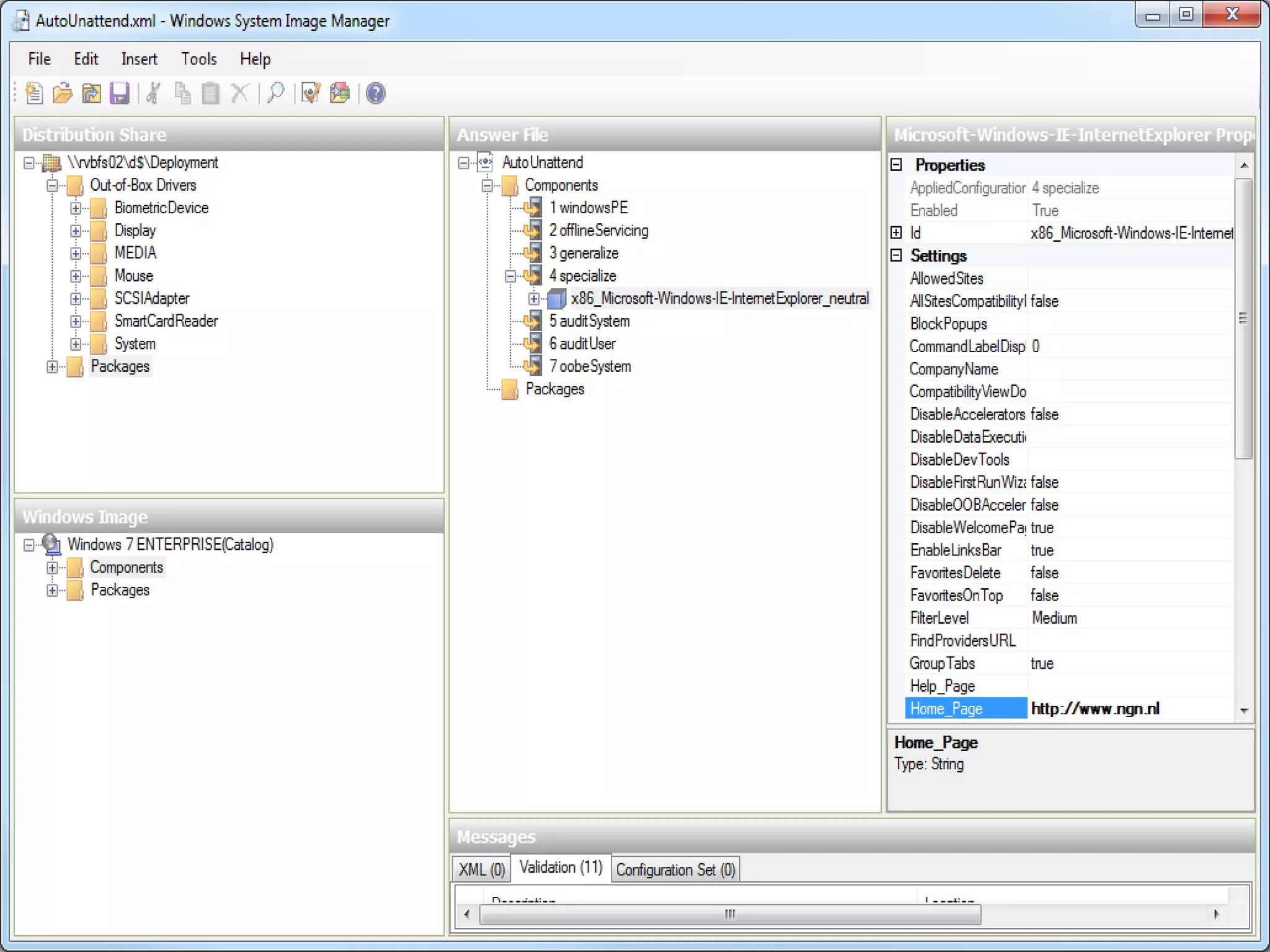Select the EnableLinksBar property
The width and height of the screenshot is (1270, 952).
pos(1068,550)
